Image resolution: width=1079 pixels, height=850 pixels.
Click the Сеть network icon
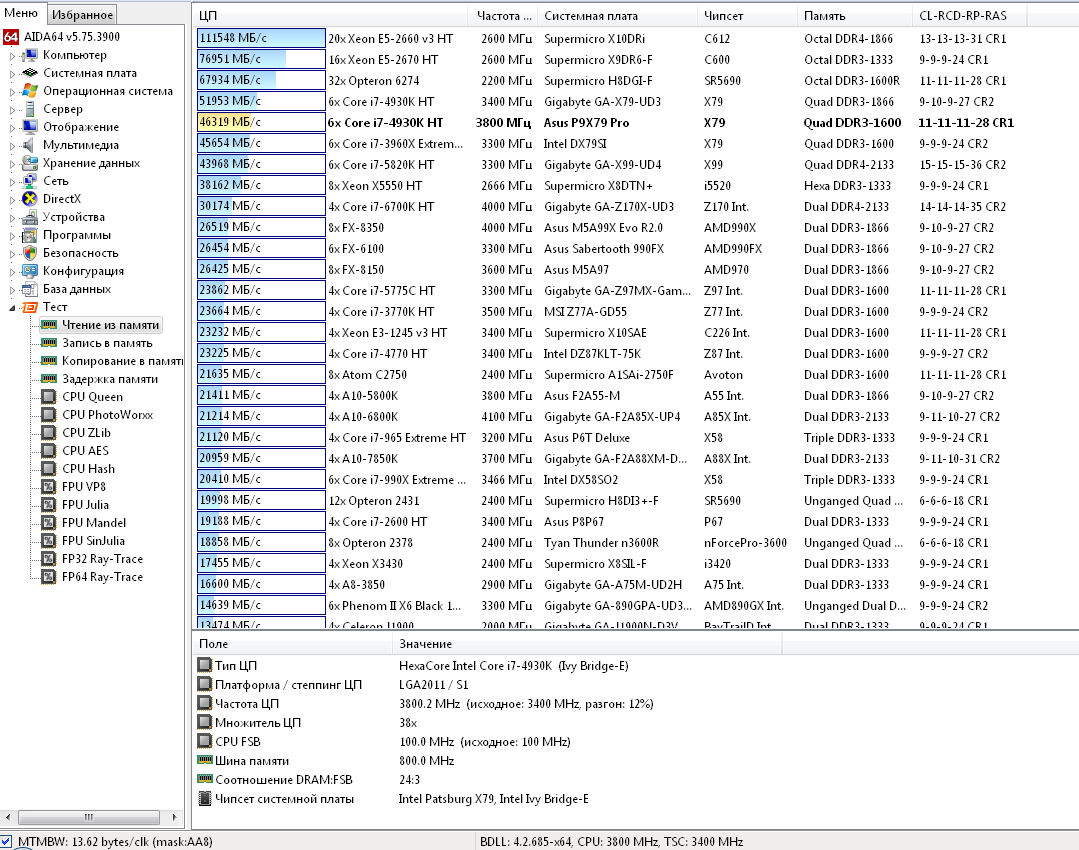point(30,181)
